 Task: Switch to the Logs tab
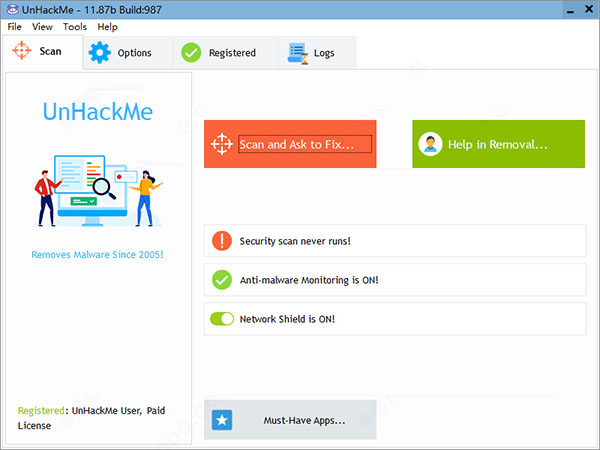pyautogui.click(x=317, y=53)
